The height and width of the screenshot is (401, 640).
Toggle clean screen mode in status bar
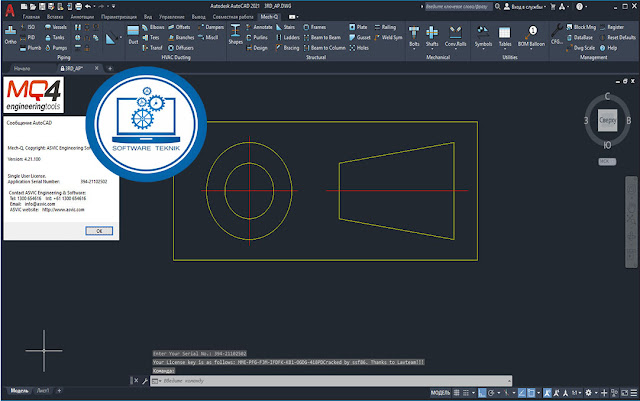[624, 393]
